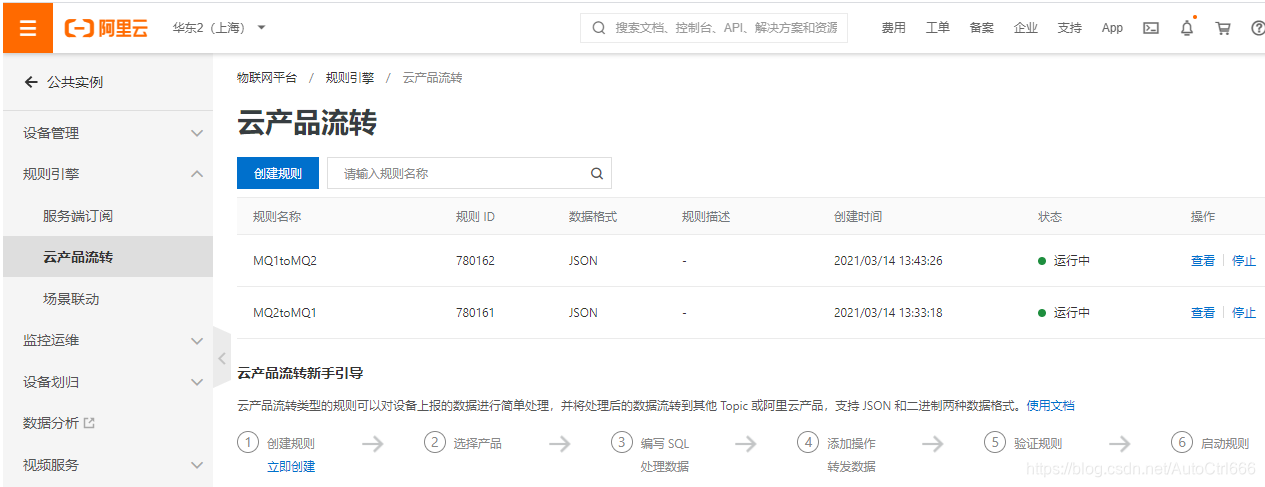View the MQ1toMQ2 rule

coord(1203,261)
